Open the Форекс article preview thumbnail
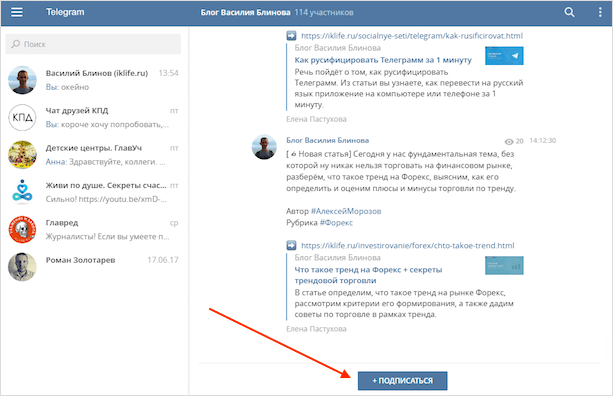This screenshot has height=396, width=613. 504,265
